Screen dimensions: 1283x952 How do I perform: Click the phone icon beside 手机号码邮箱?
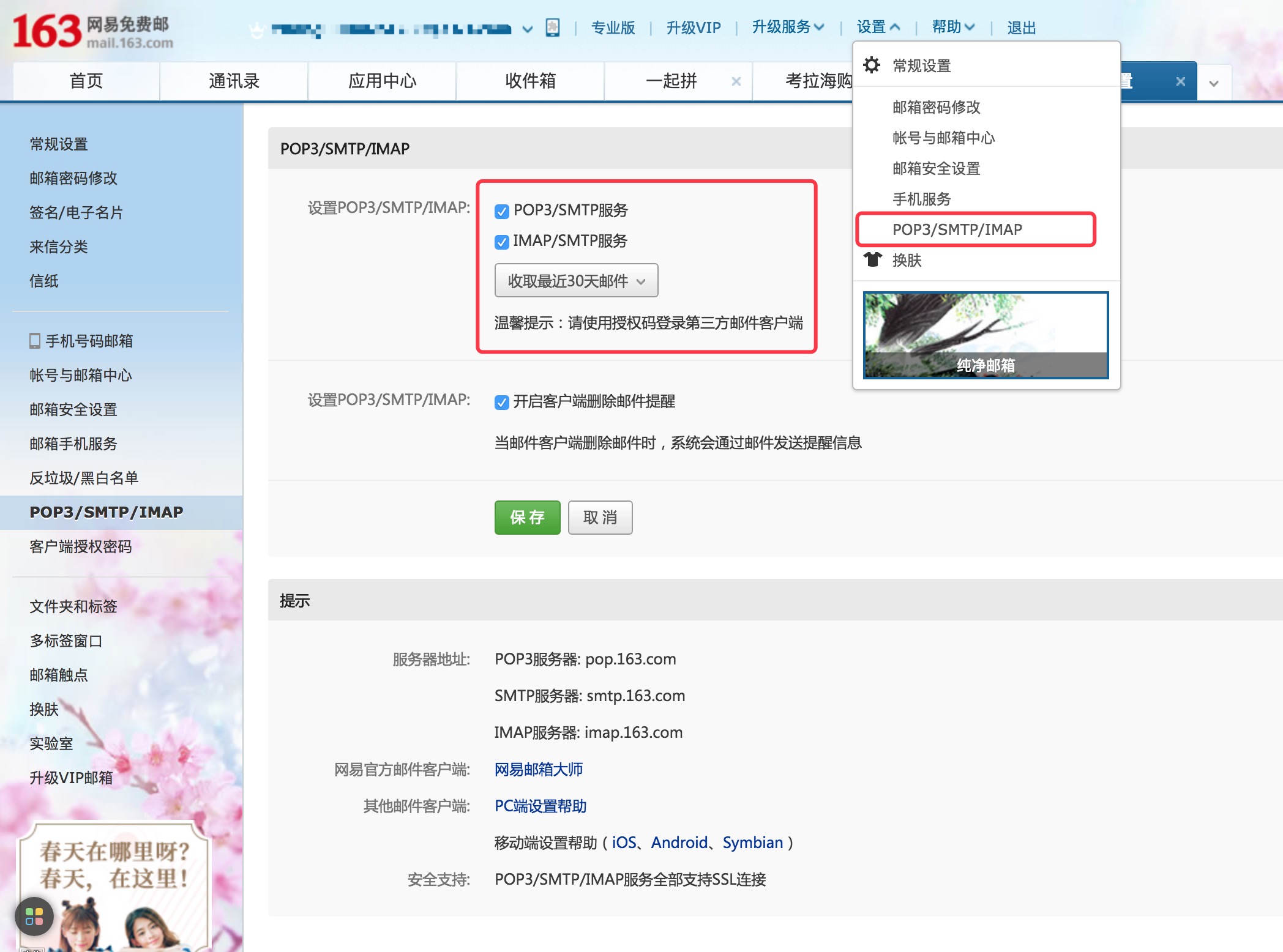(x=34, y=341)
